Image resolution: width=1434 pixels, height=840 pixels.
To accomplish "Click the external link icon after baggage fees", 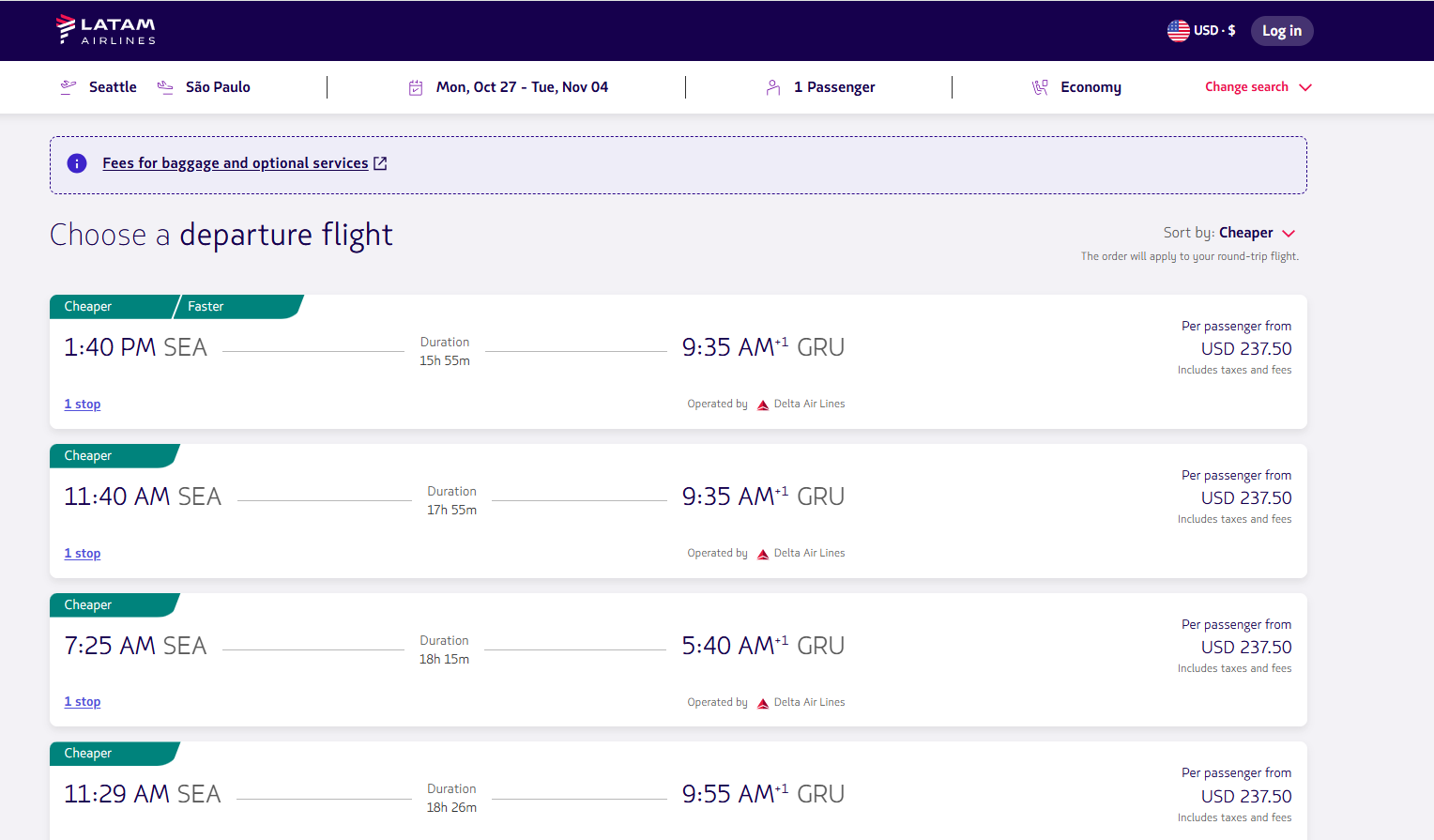I will 380,163.
